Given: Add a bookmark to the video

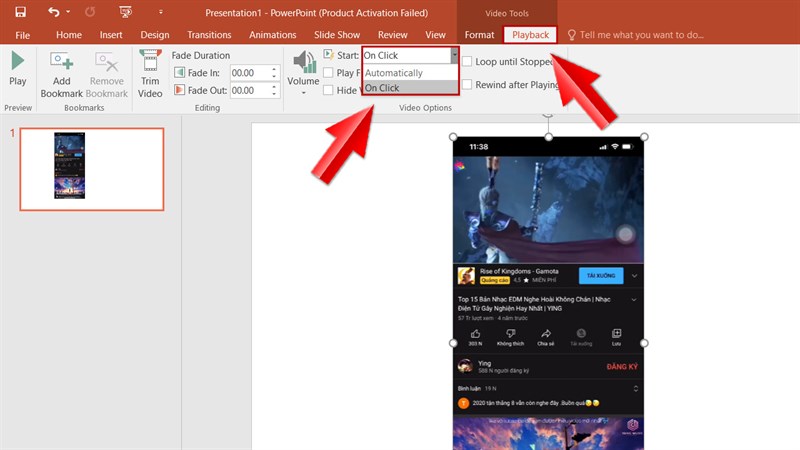Looking at the screenshot, I should tap(61, 74).
